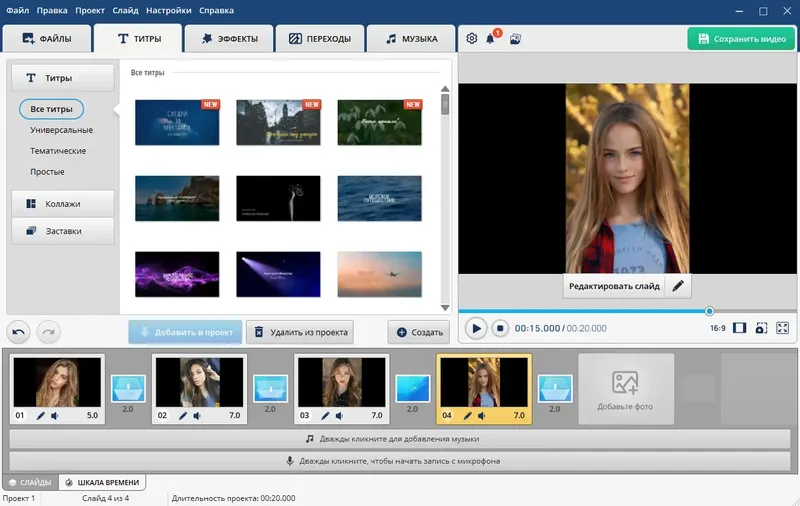Mute sound using speaker icon on slide 01

click(55, 415)
